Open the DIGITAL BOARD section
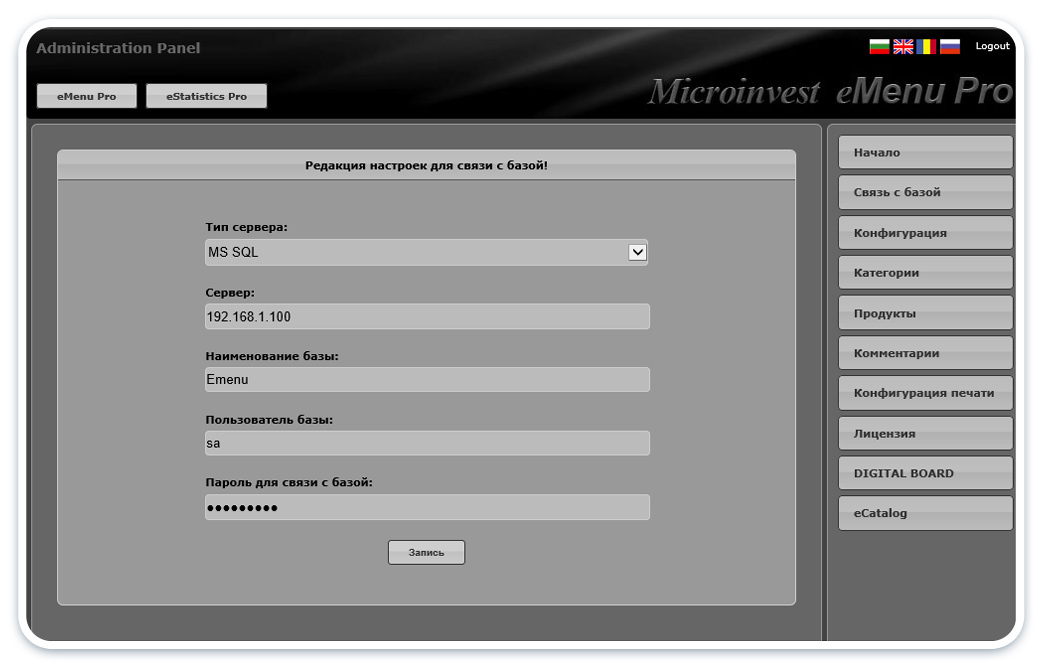 925,473
